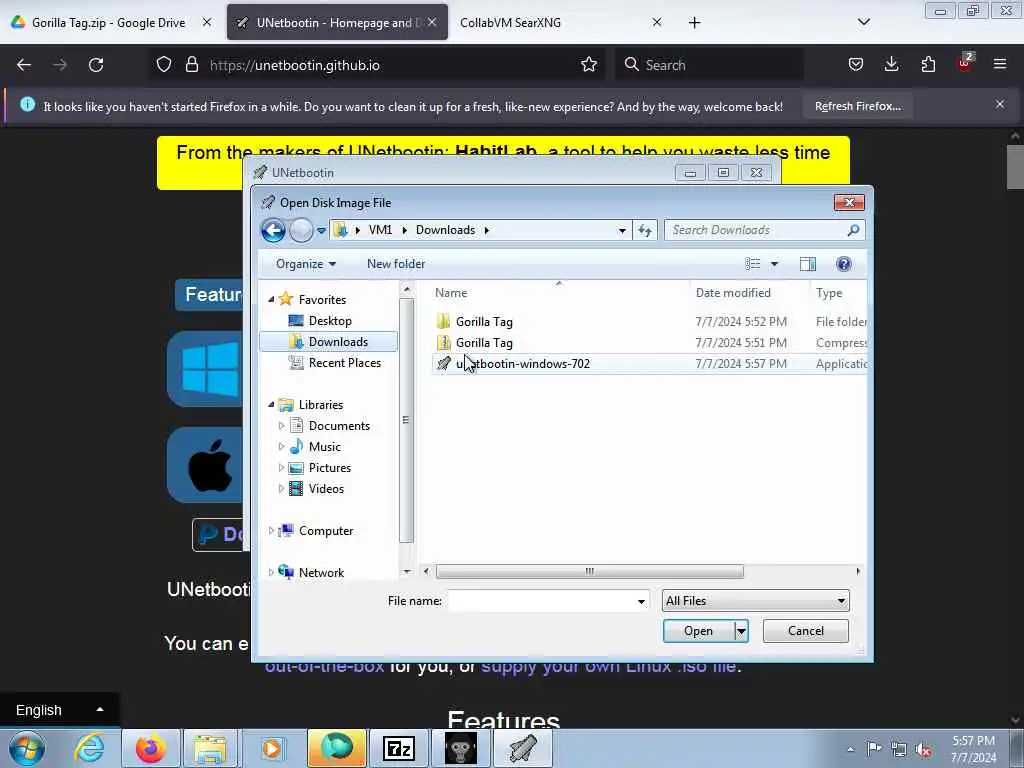Image resolution: width=1024 pixels, height=768 pixels.
Task: Click Refresh Firefox button
Action: (x=857, y=106)
